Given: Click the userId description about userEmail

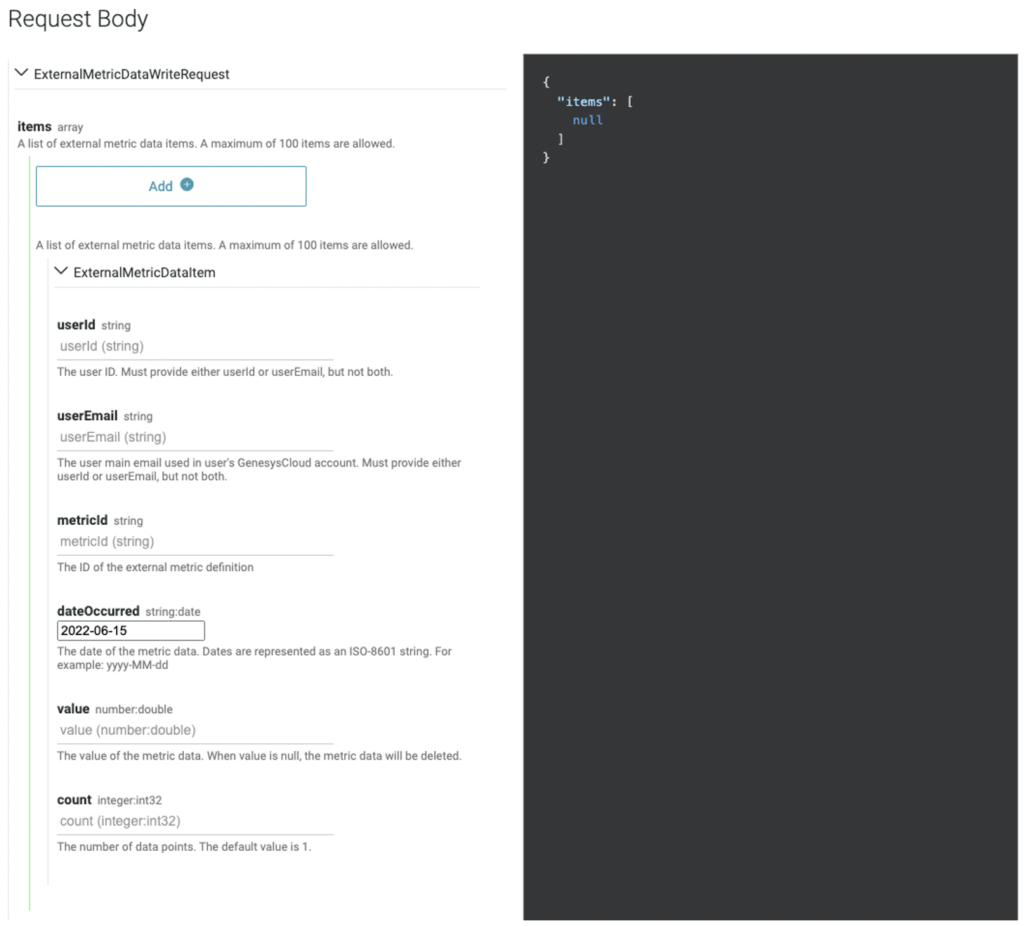Looking at the screenshot, I should click(x=225, y=372).
